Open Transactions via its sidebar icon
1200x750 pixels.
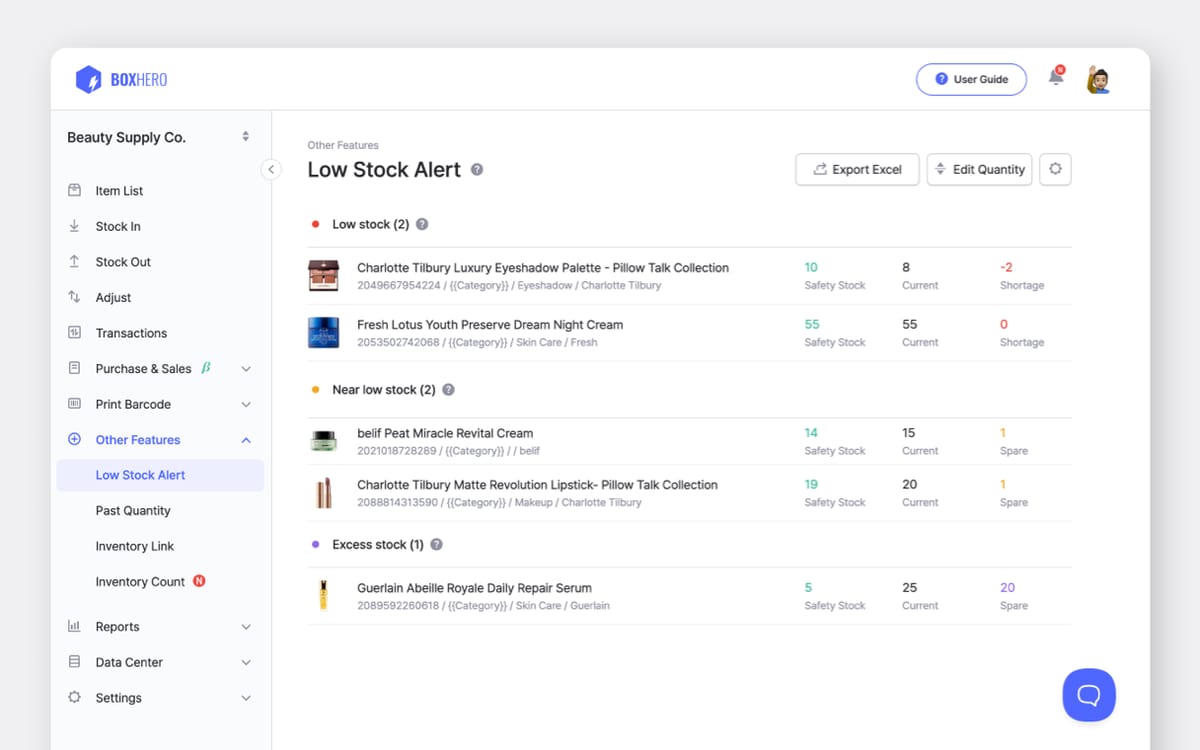click(74, 332)
